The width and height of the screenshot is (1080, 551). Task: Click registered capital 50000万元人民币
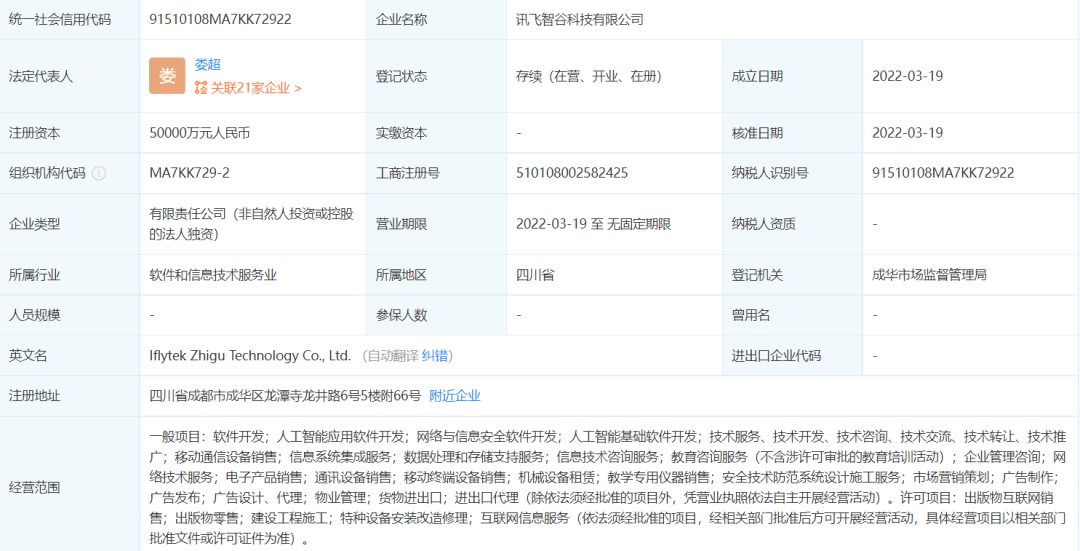click(x=200, y=133)
